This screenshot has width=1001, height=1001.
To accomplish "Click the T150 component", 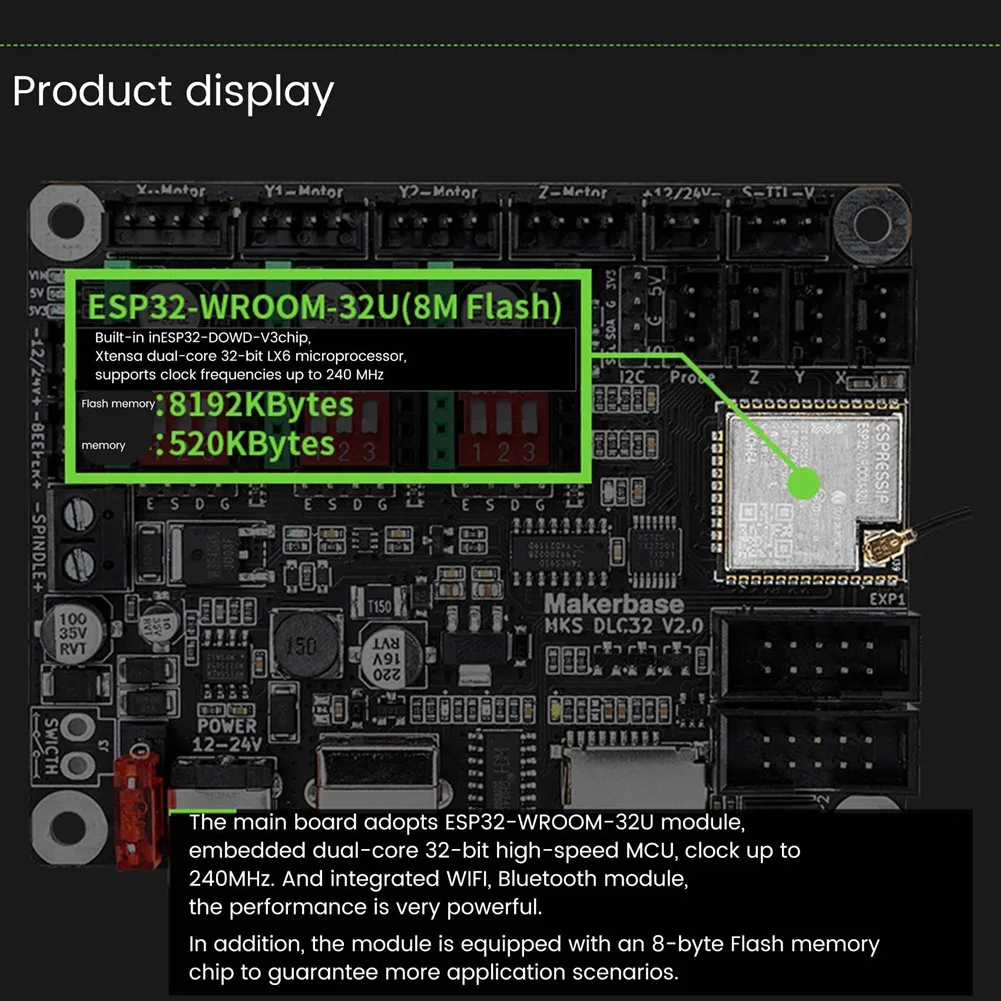I will [378, 604].
